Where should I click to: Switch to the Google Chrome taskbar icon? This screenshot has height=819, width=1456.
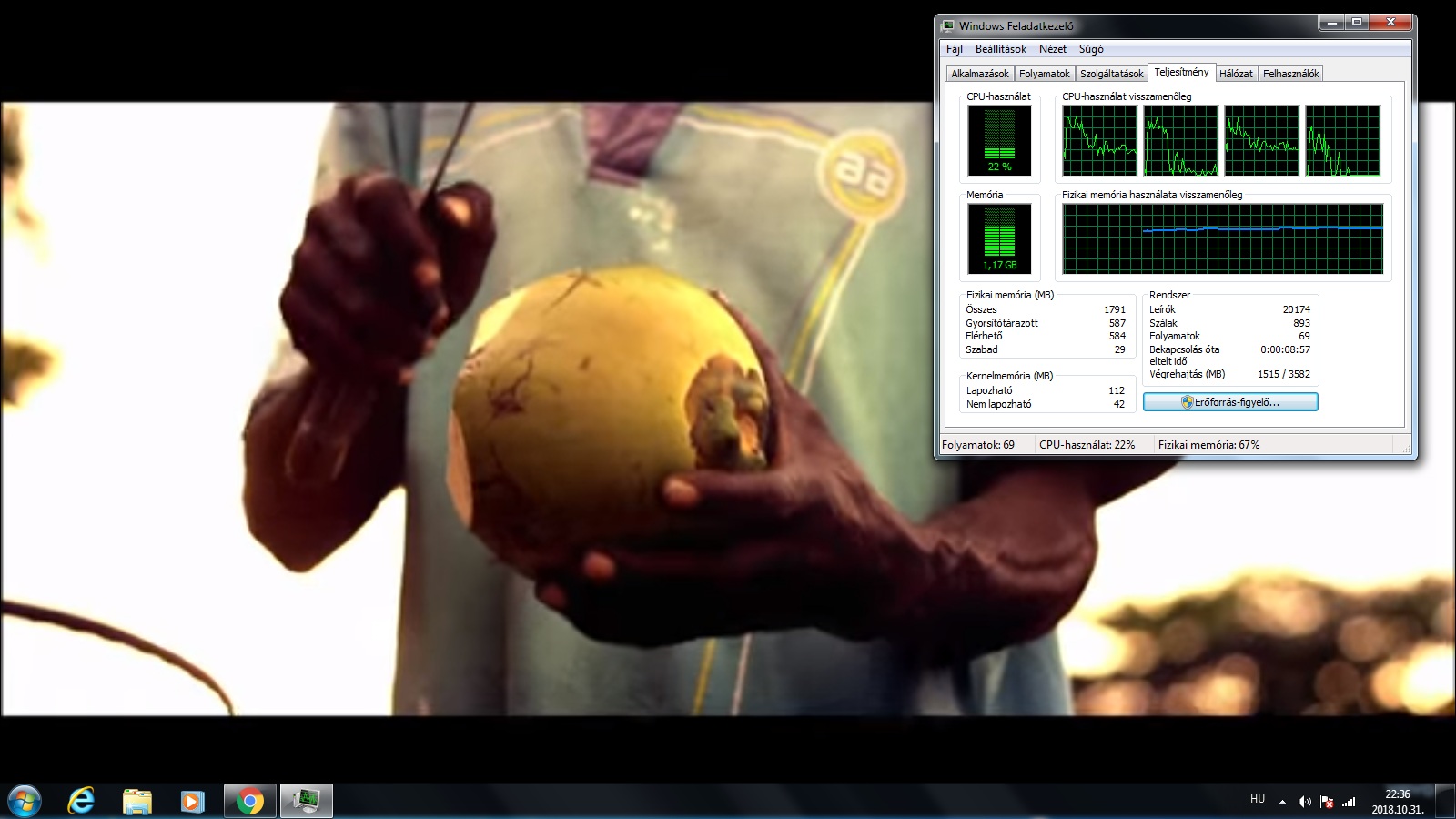click(250, 802)
